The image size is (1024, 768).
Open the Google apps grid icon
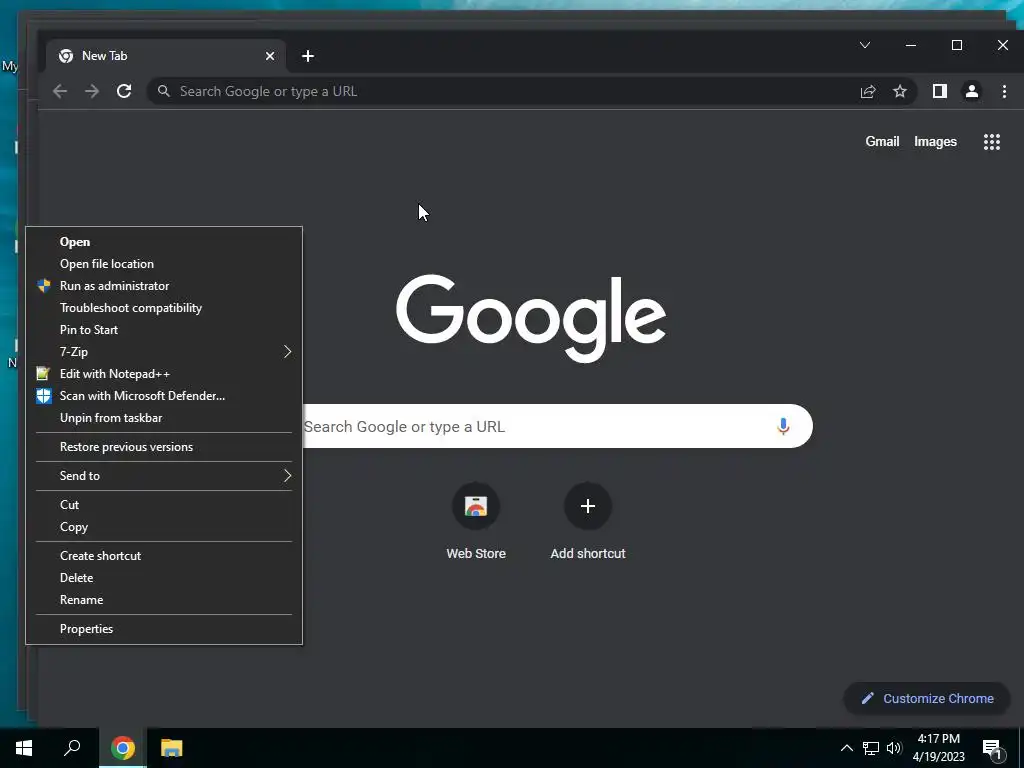(992, 142)
